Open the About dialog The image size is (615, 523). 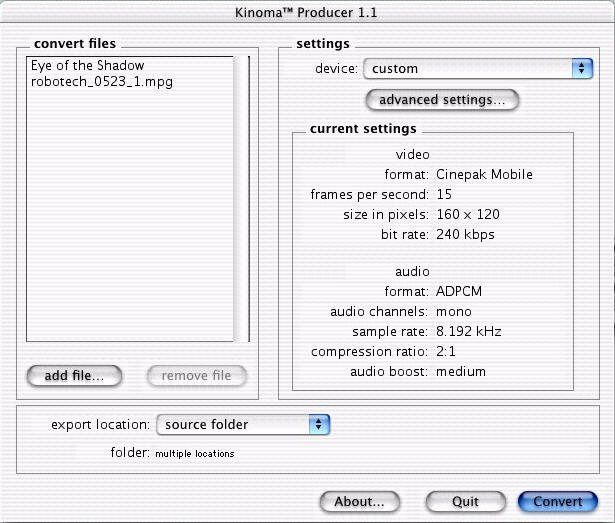click(359, 502)
